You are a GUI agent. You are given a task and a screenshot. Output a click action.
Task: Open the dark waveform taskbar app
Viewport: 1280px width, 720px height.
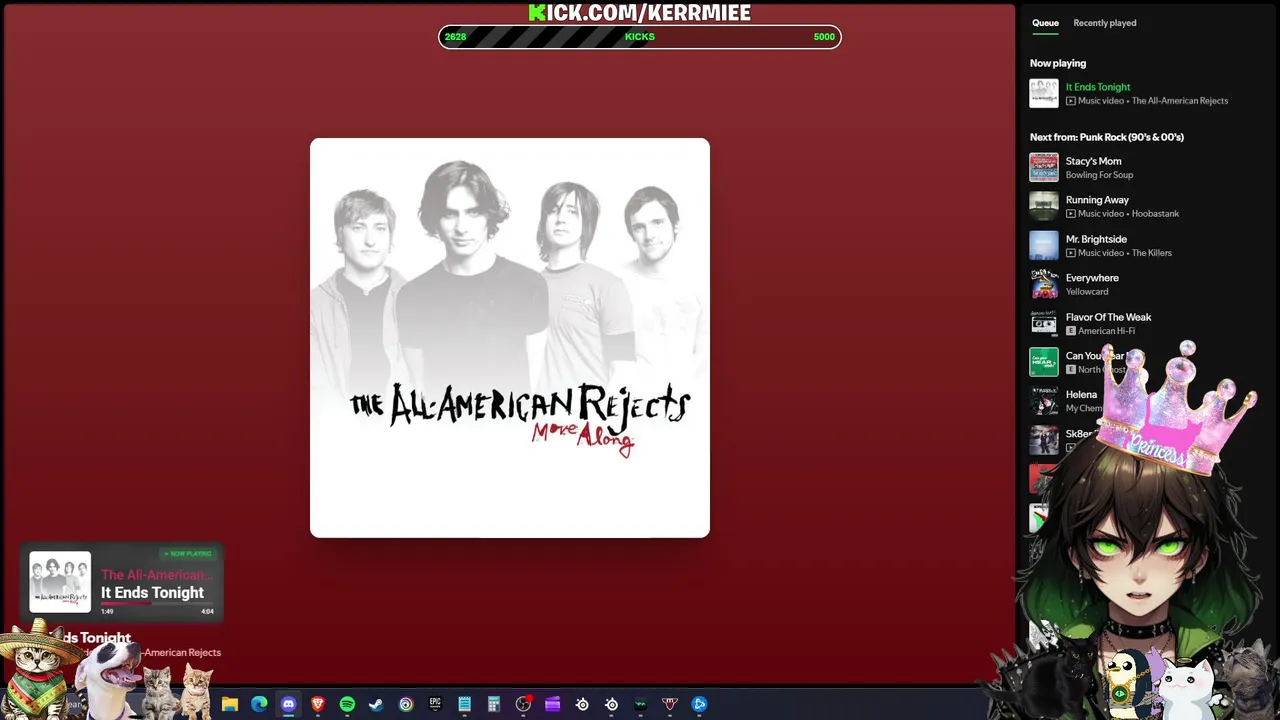(640, 704)
